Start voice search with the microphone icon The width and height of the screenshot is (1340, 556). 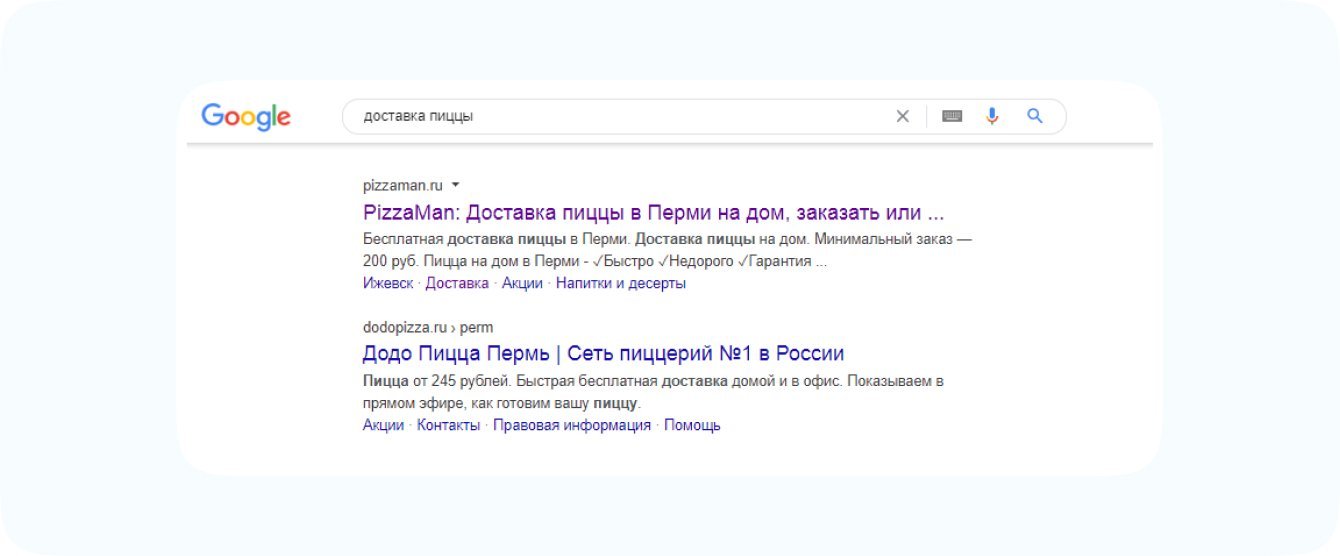coord(992,116)
